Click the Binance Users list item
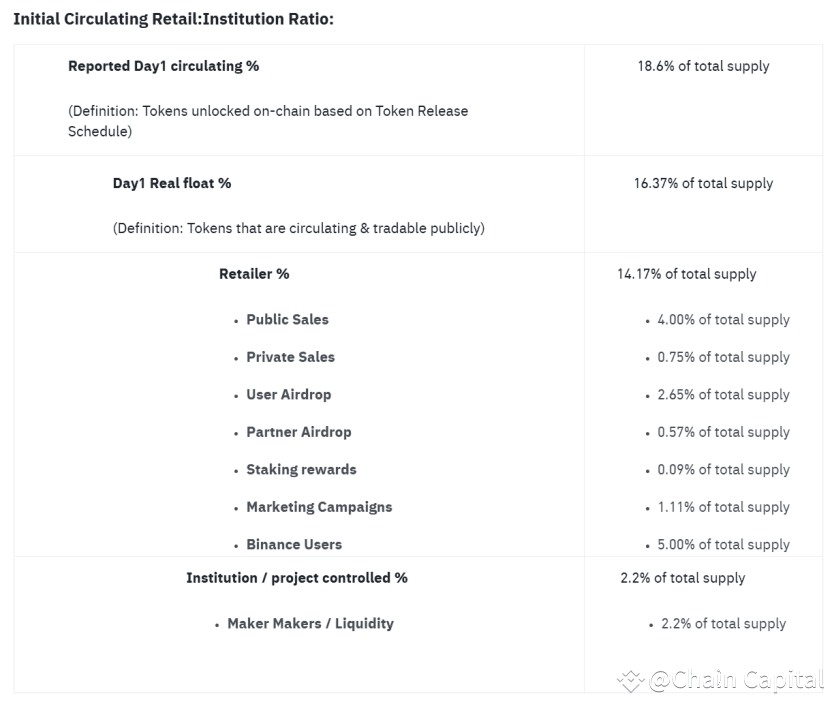The height and width of the screenshot is (702, 832). pos(294,545)
